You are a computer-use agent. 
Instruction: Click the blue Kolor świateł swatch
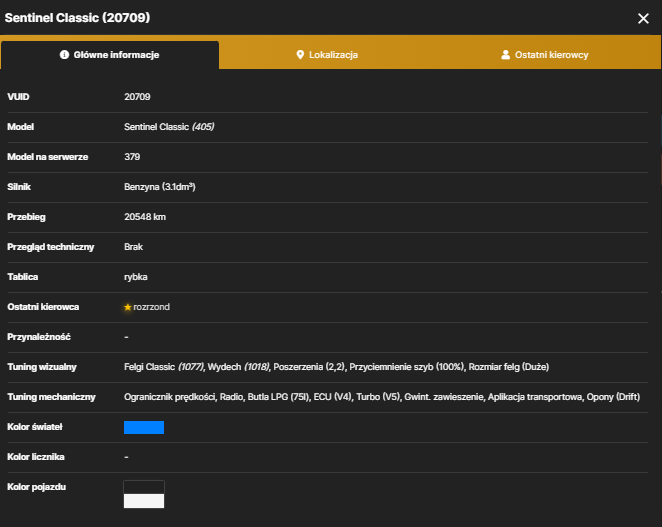[144, 427]
